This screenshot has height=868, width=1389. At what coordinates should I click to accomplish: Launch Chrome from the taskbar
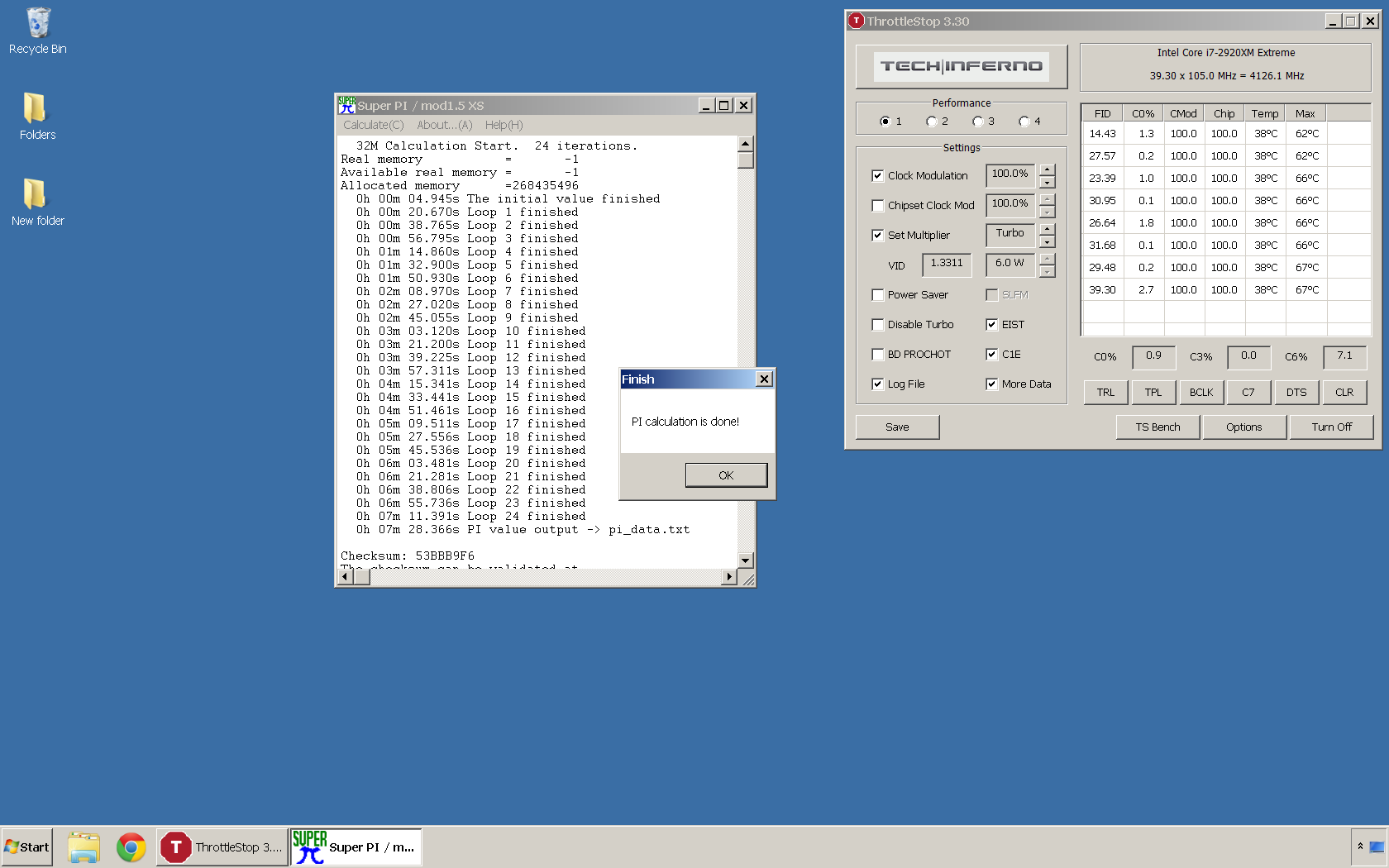coord(131,847)
